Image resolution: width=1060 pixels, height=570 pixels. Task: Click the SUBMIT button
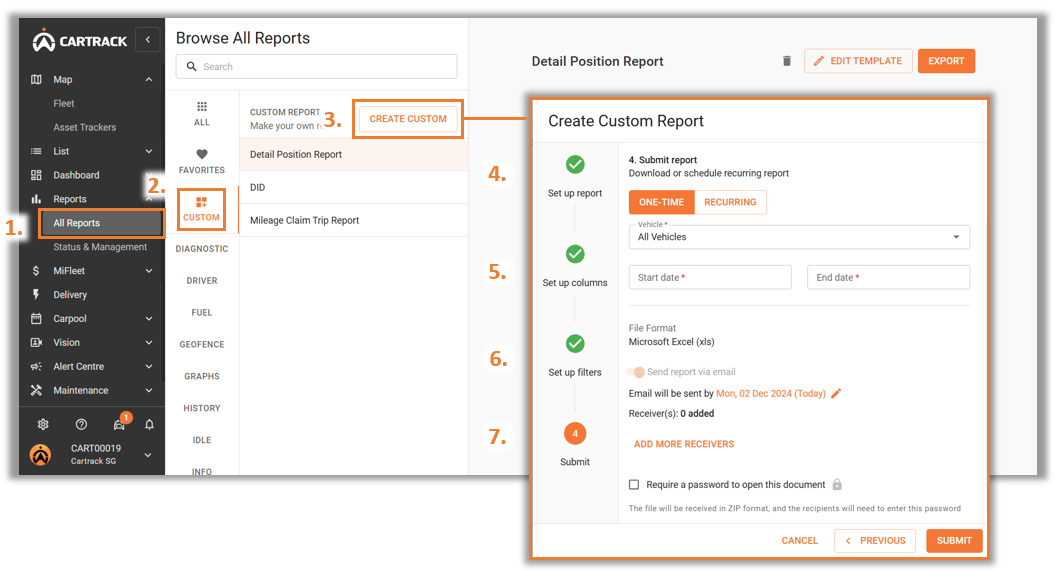tap(954, 541)
